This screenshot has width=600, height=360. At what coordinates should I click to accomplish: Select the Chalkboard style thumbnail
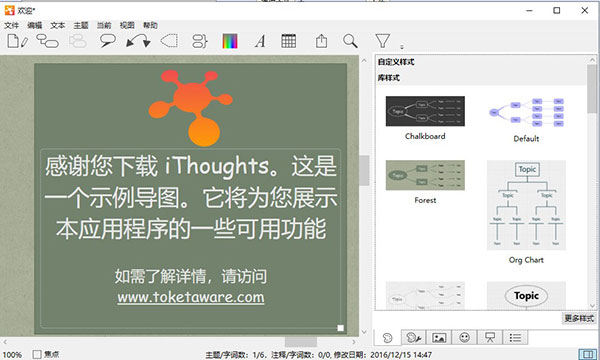[425, 111]
